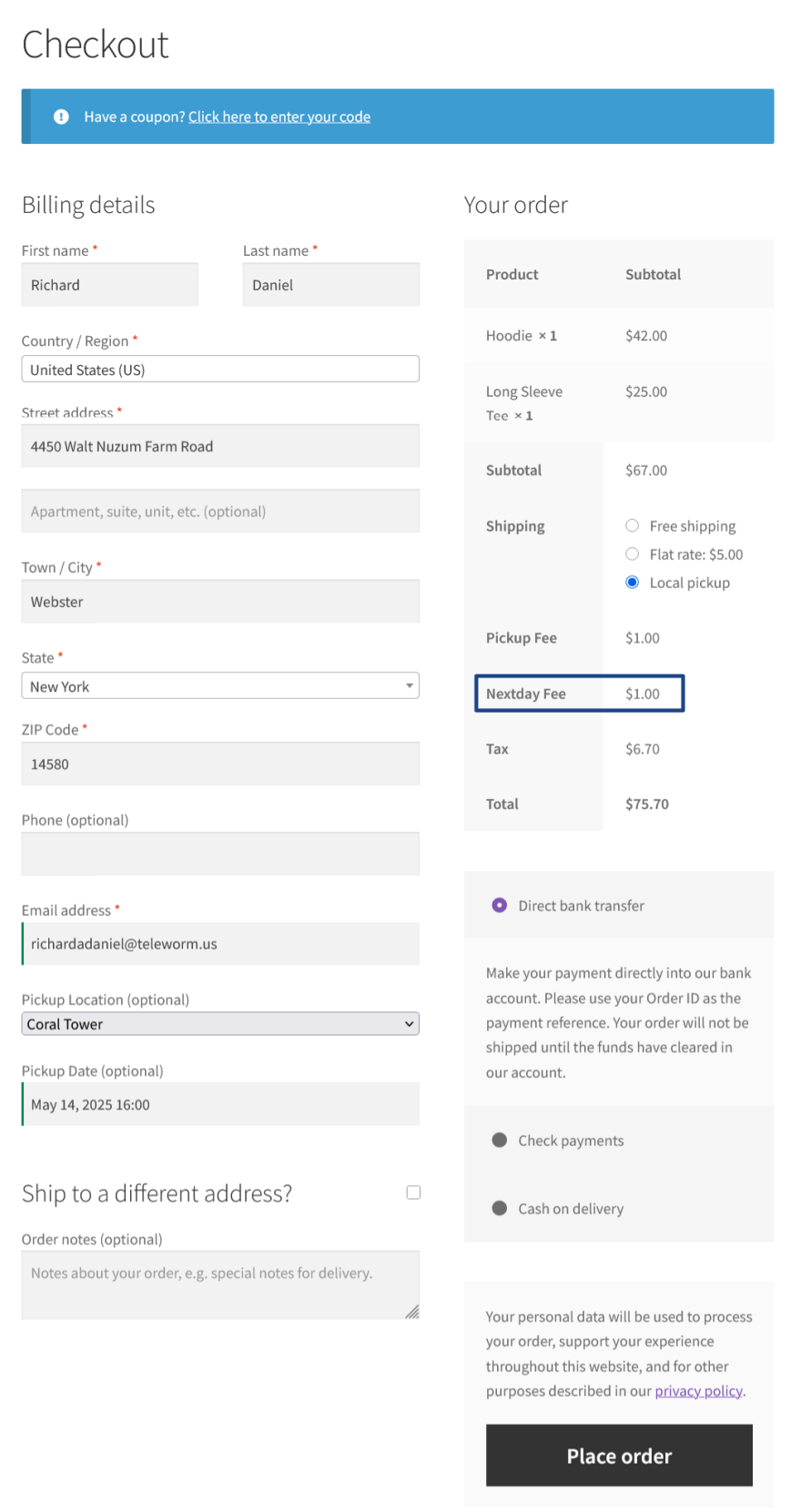The height and width of the screenshot is (1512, 811).
Task: Click the order notes resize handle
Action: click(x=412, y=1312)
